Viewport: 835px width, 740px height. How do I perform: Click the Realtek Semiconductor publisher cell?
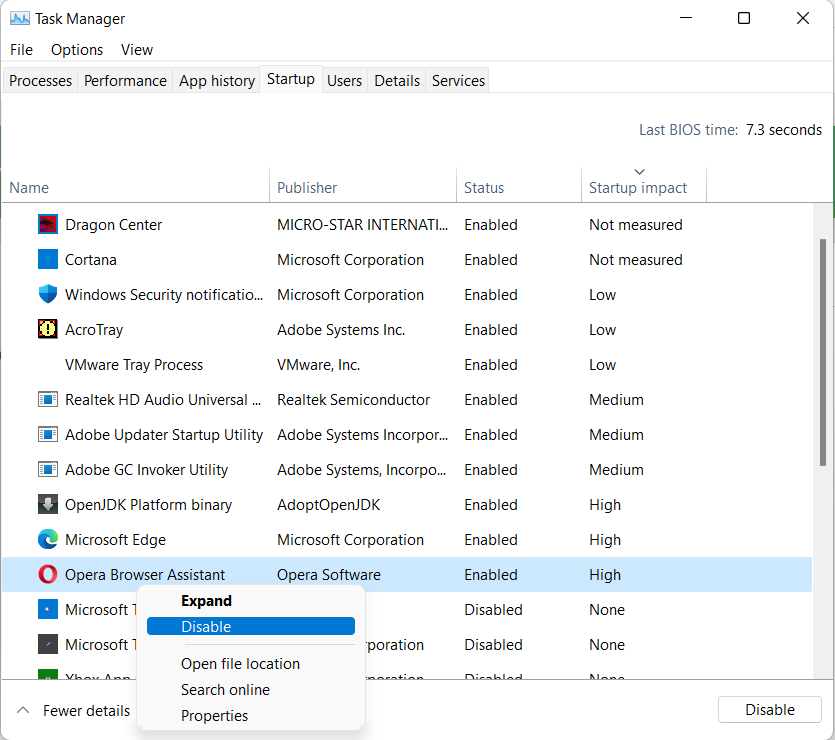(x=353, y=400)
